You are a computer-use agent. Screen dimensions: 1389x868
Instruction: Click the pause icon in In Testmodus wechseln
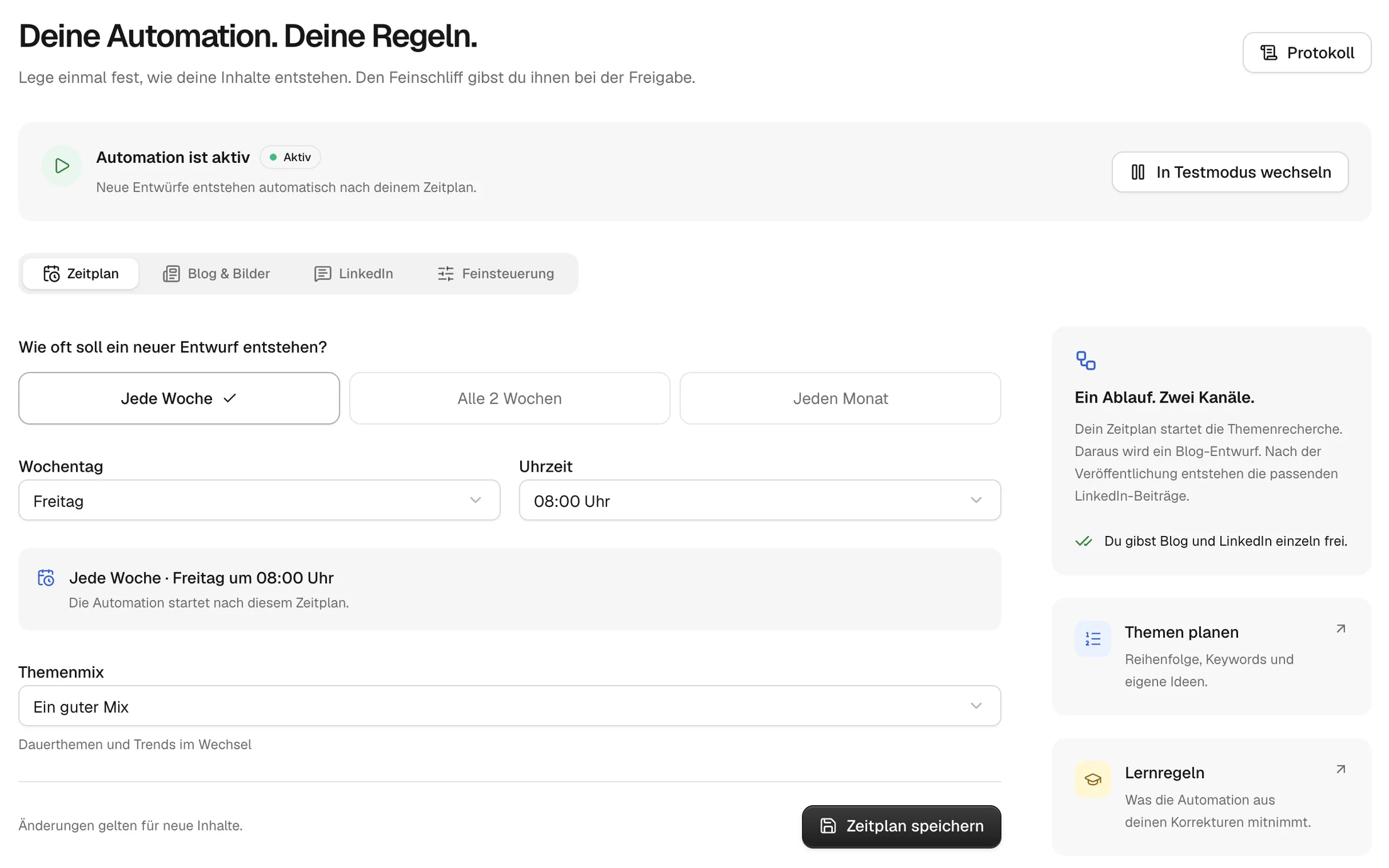1138,172
